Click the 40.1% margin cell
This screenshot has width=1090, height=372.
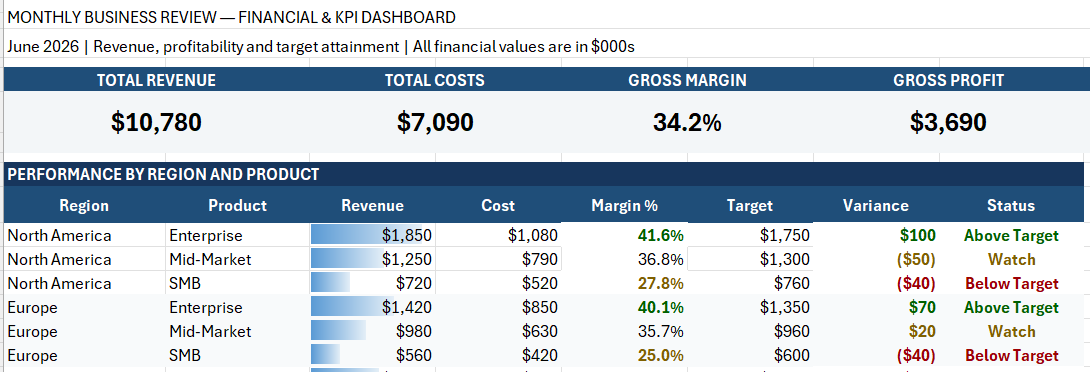624,307
